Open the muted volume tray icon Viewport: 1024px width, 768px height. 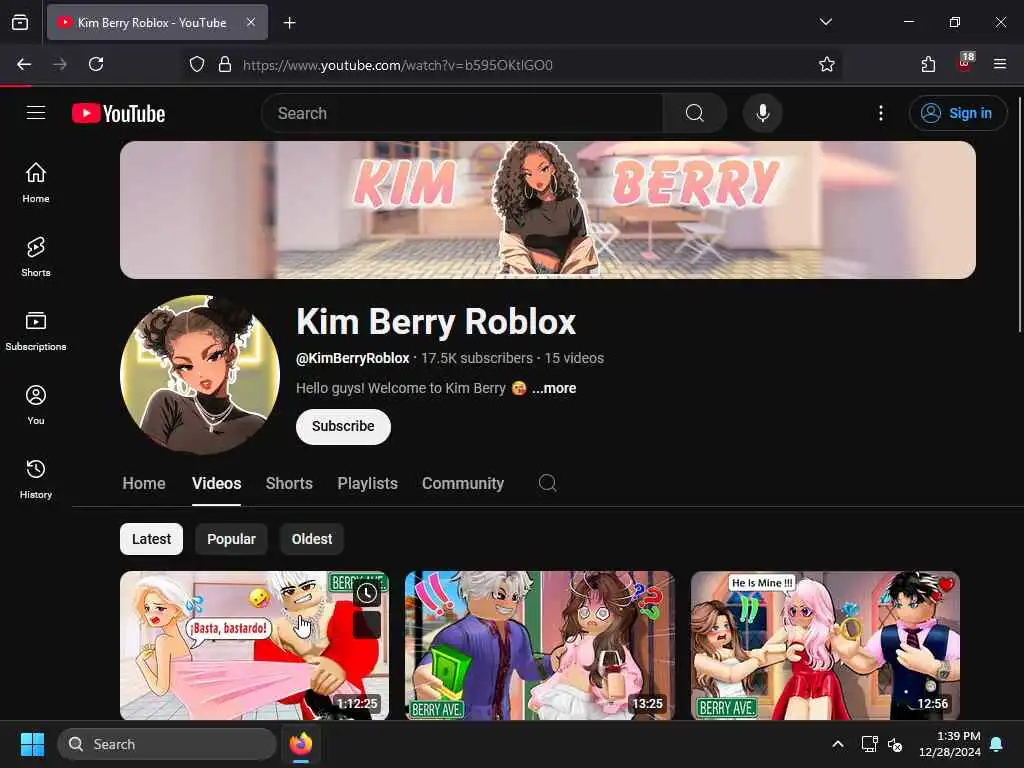tap(895, 744)
